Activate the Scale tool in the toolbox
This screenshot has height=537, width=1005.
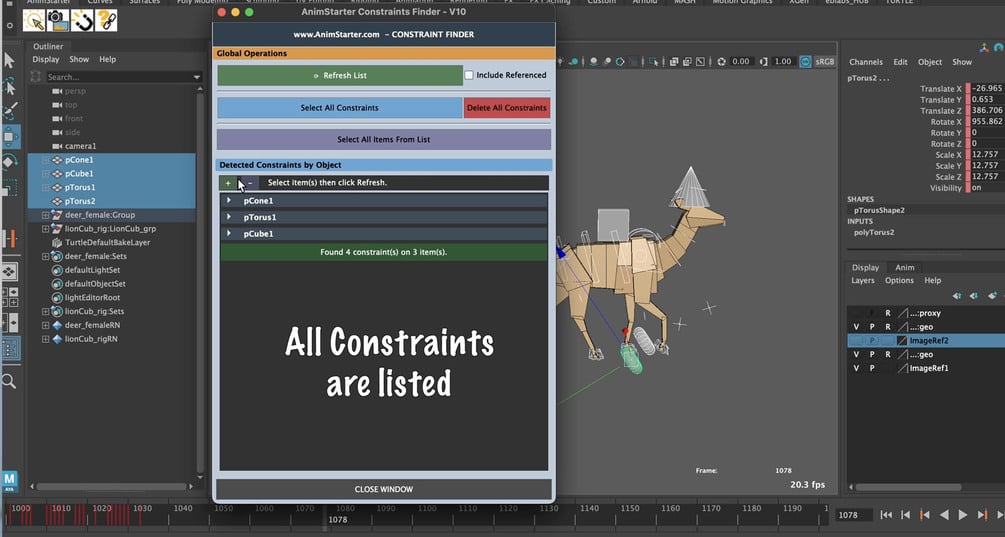pyautogui.click(x=10, y=188)
